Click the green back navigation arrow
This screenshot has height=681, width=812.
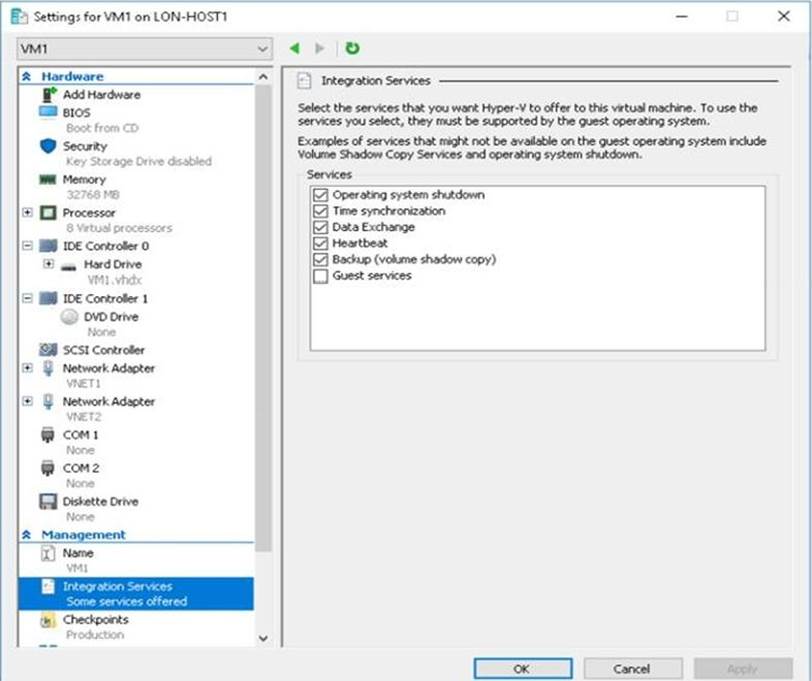[x=294, y=48]
